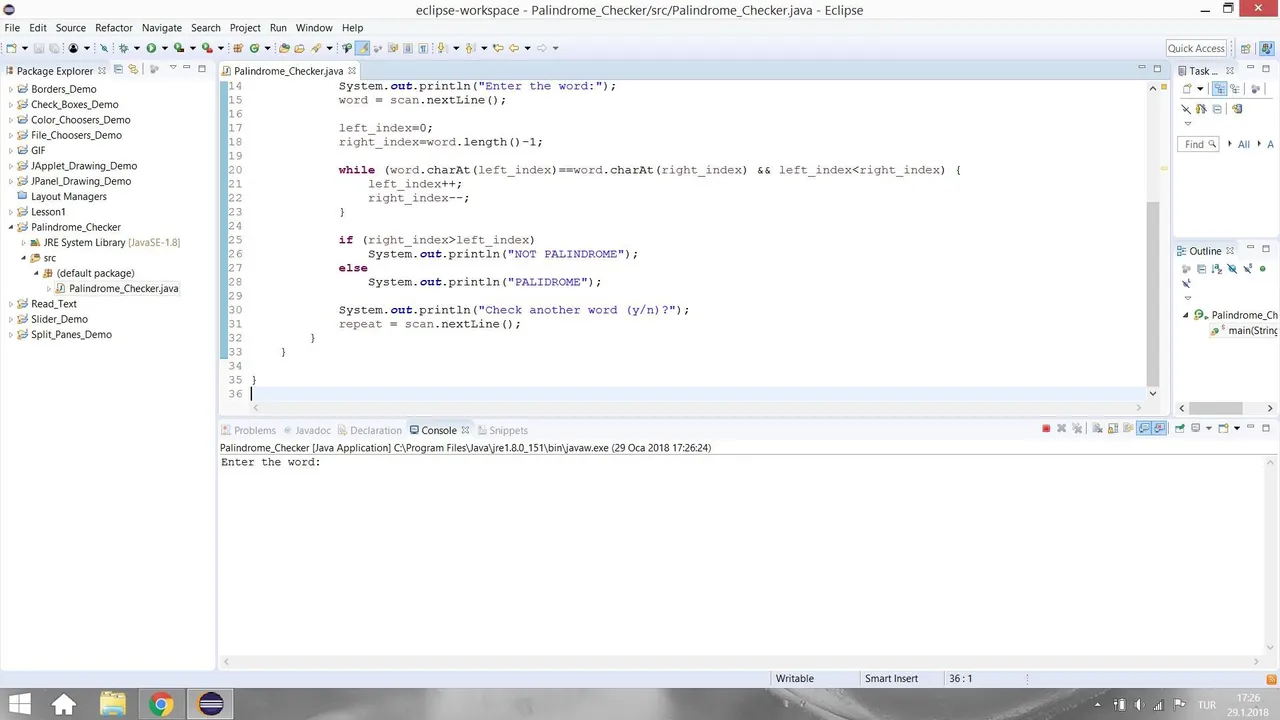Collapse the Palindrome_Checker project
The image size is (1280, 720).
pyautogui.click(x=11, y=227)
